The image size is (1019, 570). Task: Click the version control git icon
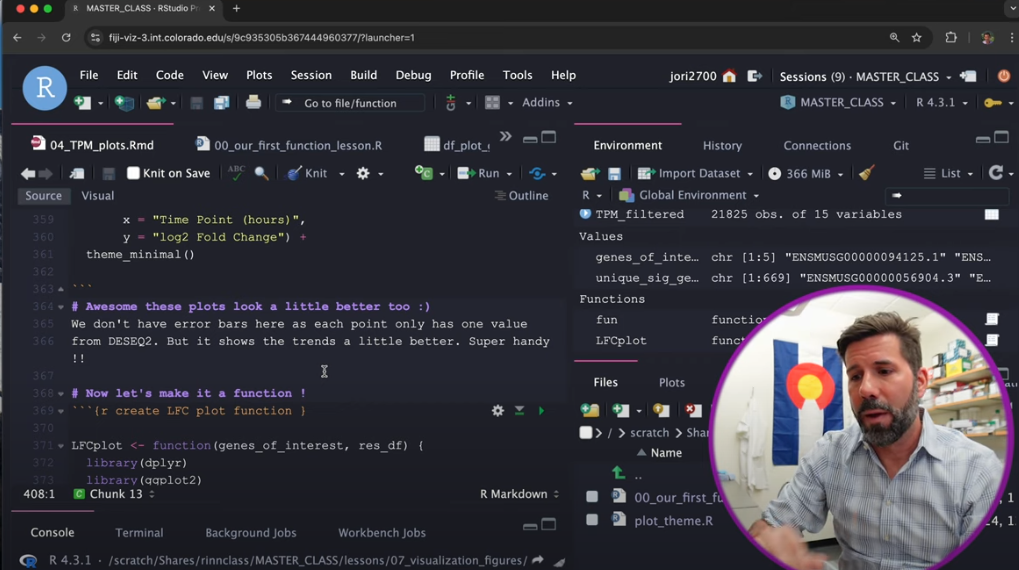[x=450, y=103]
